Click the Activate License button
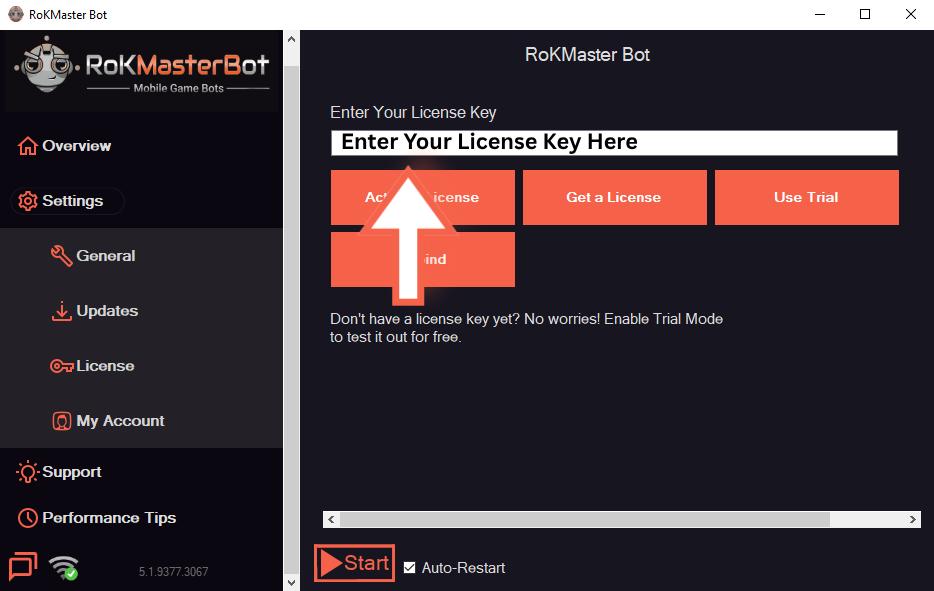Screen dimensions: 934x591 (x=423, y=197)
